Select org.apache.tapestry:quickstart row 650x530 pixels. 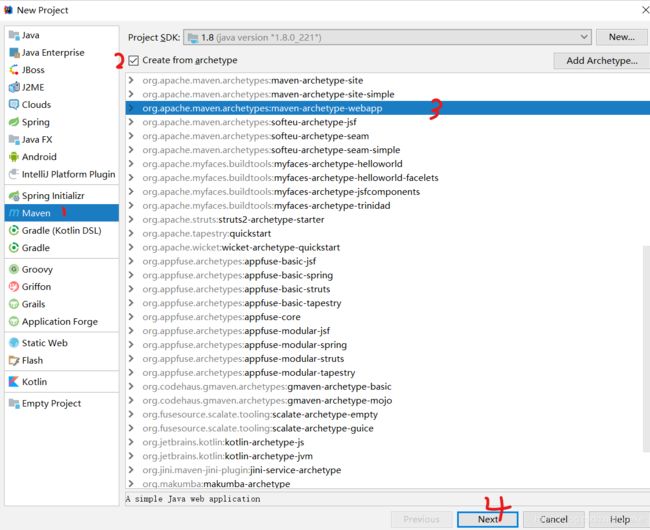[x=388, y=233]
